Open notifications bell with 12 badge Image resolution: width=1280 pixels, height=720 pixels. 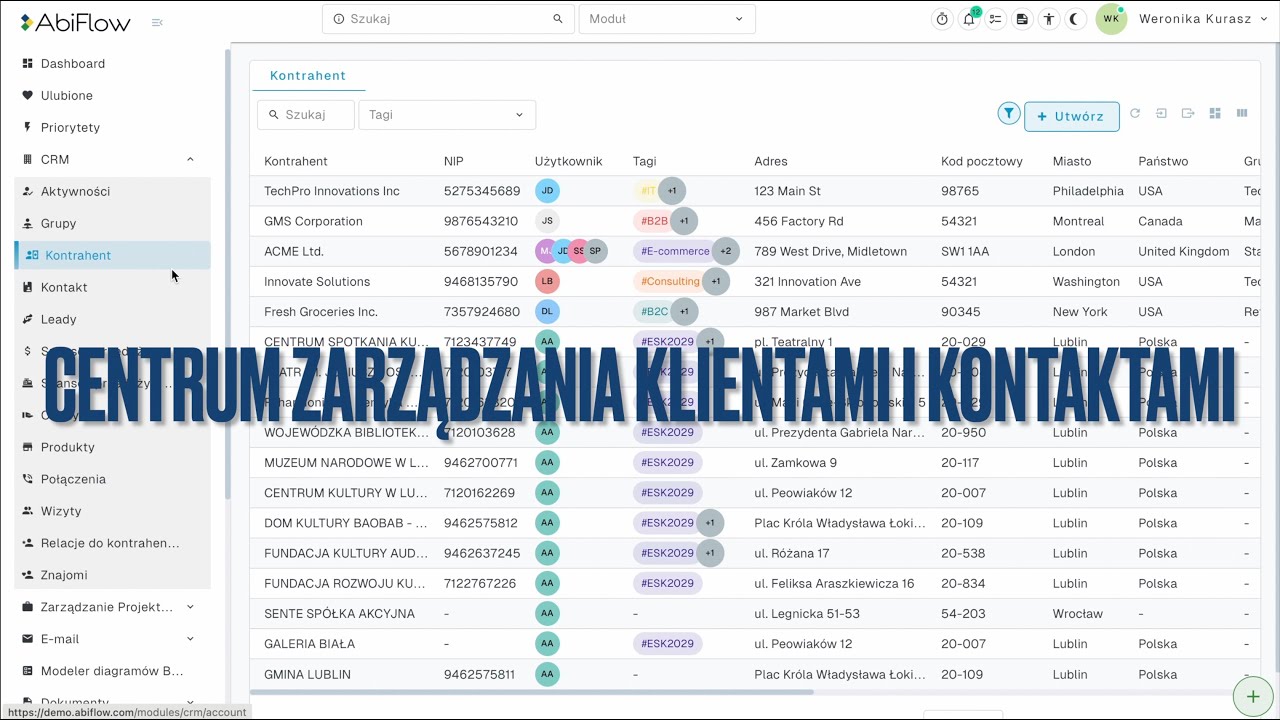tap(969, 19)
